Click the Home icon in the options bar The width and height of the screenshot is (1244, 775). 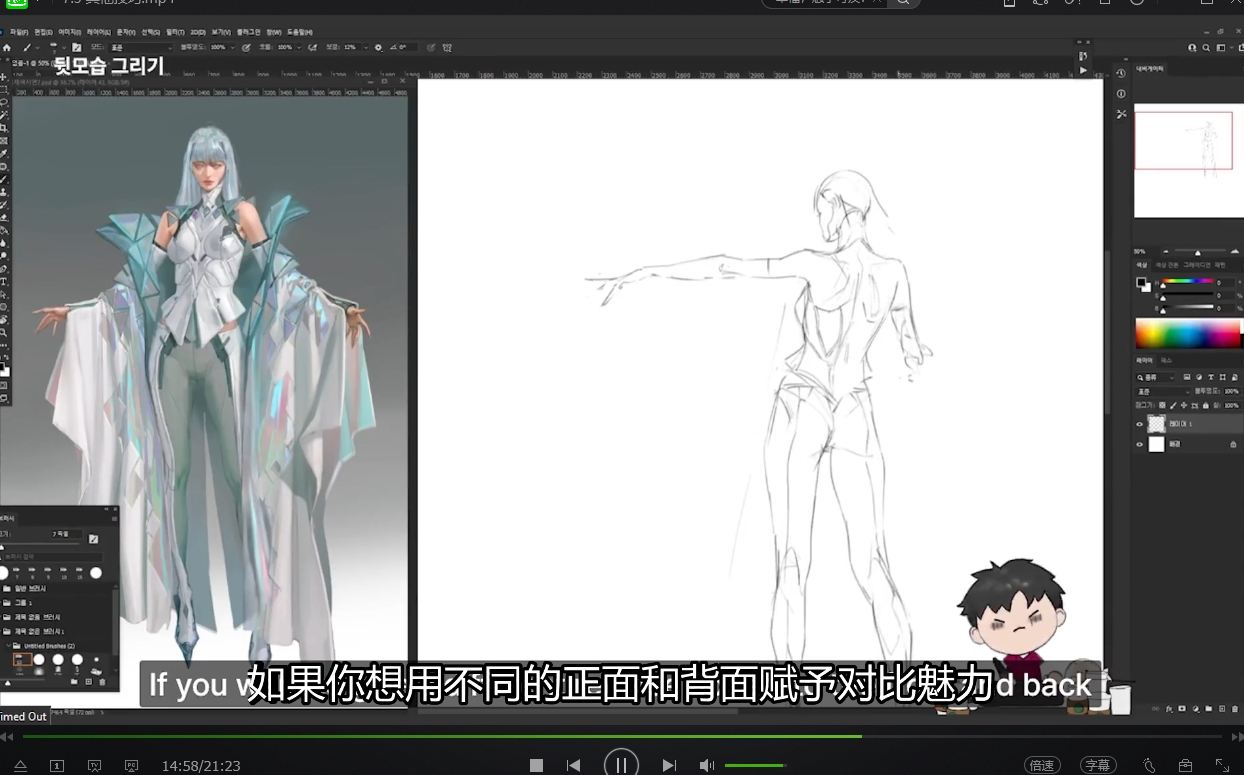coord(6,47)
